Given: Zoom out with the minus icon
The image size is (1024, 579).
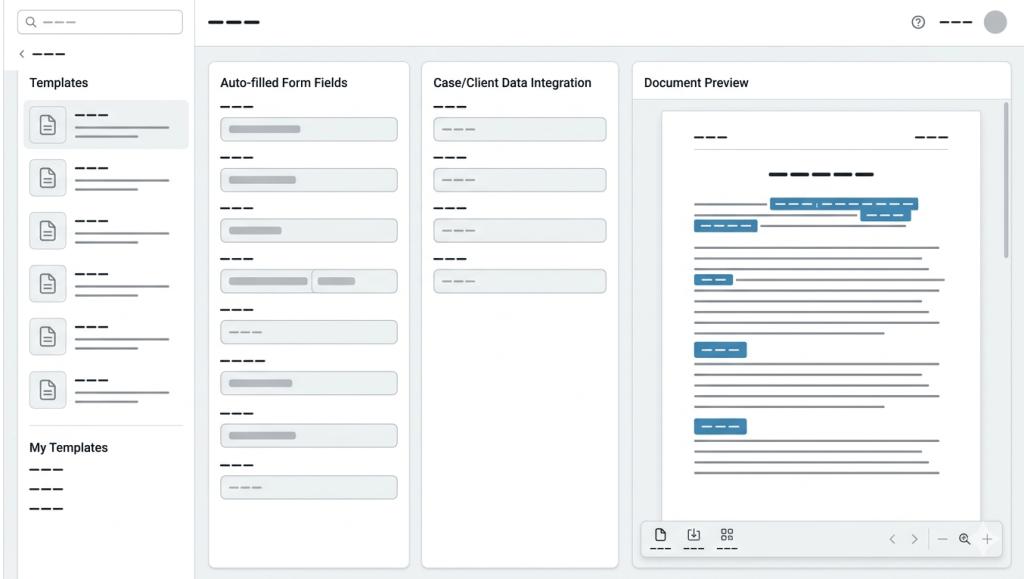Looking at the screenshot, I should click(942, 539).
